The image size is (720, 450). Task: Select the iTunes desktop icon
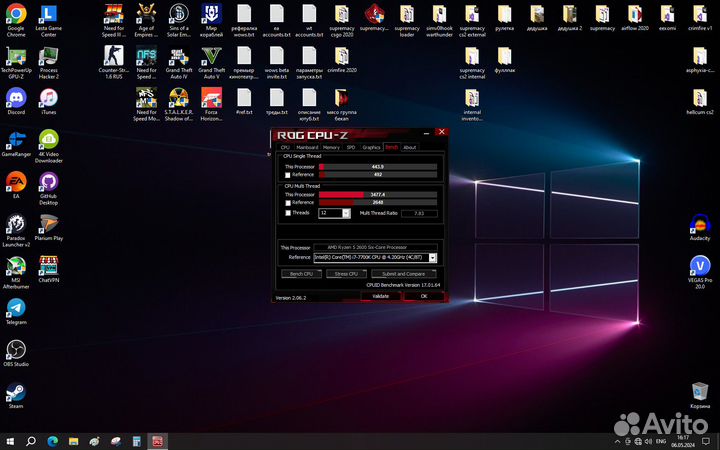tap(49, 101)
